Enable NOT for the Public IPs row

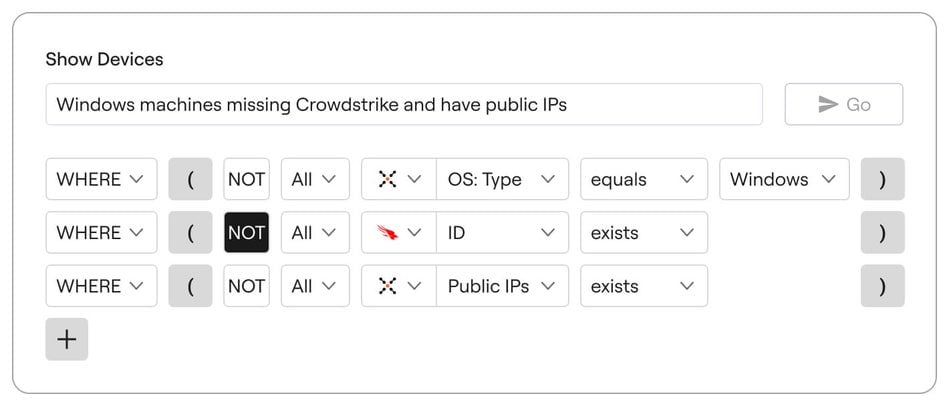(246, 286)
